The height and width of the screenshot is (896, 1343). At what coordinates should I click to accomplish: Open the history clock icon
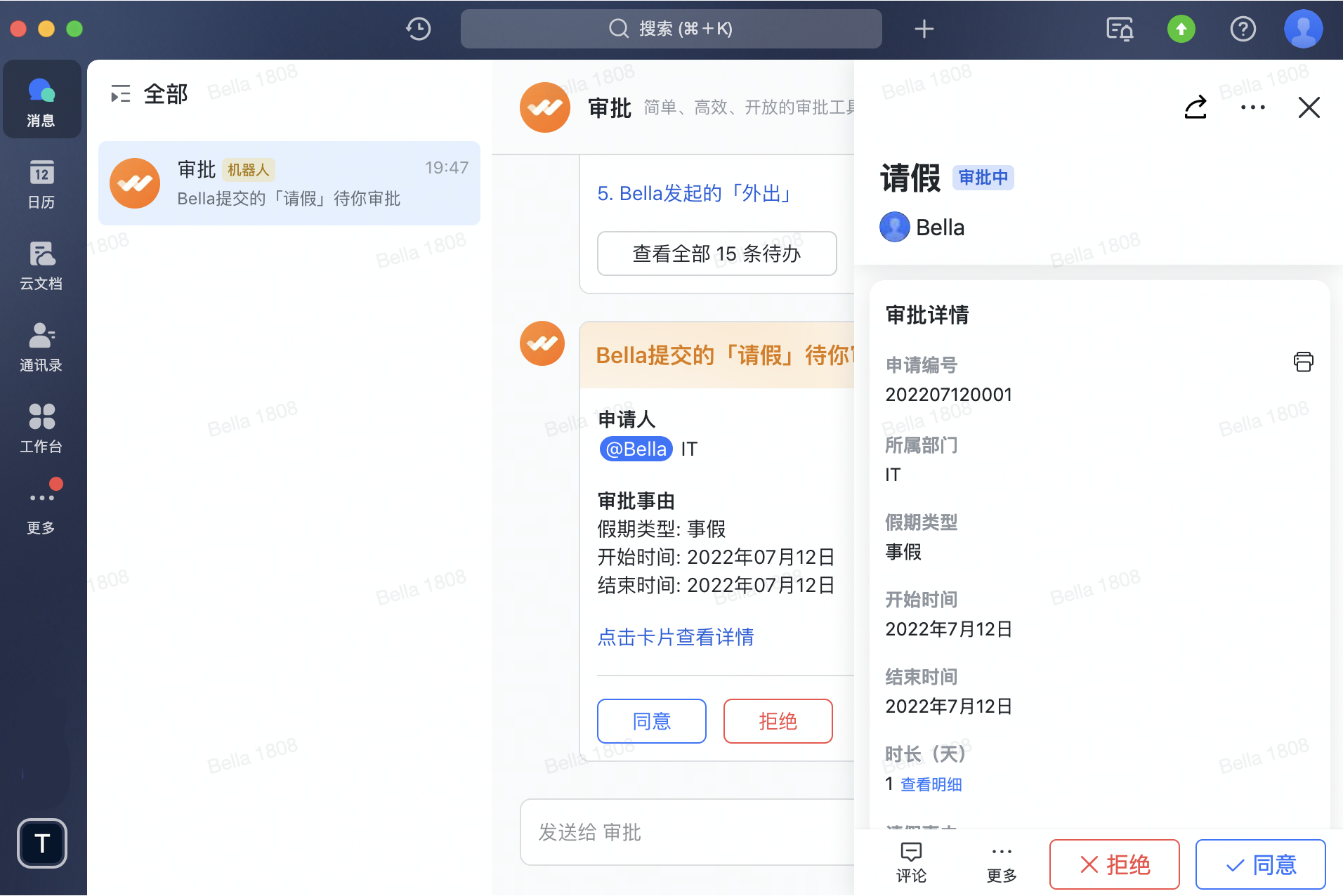[418, 29]
